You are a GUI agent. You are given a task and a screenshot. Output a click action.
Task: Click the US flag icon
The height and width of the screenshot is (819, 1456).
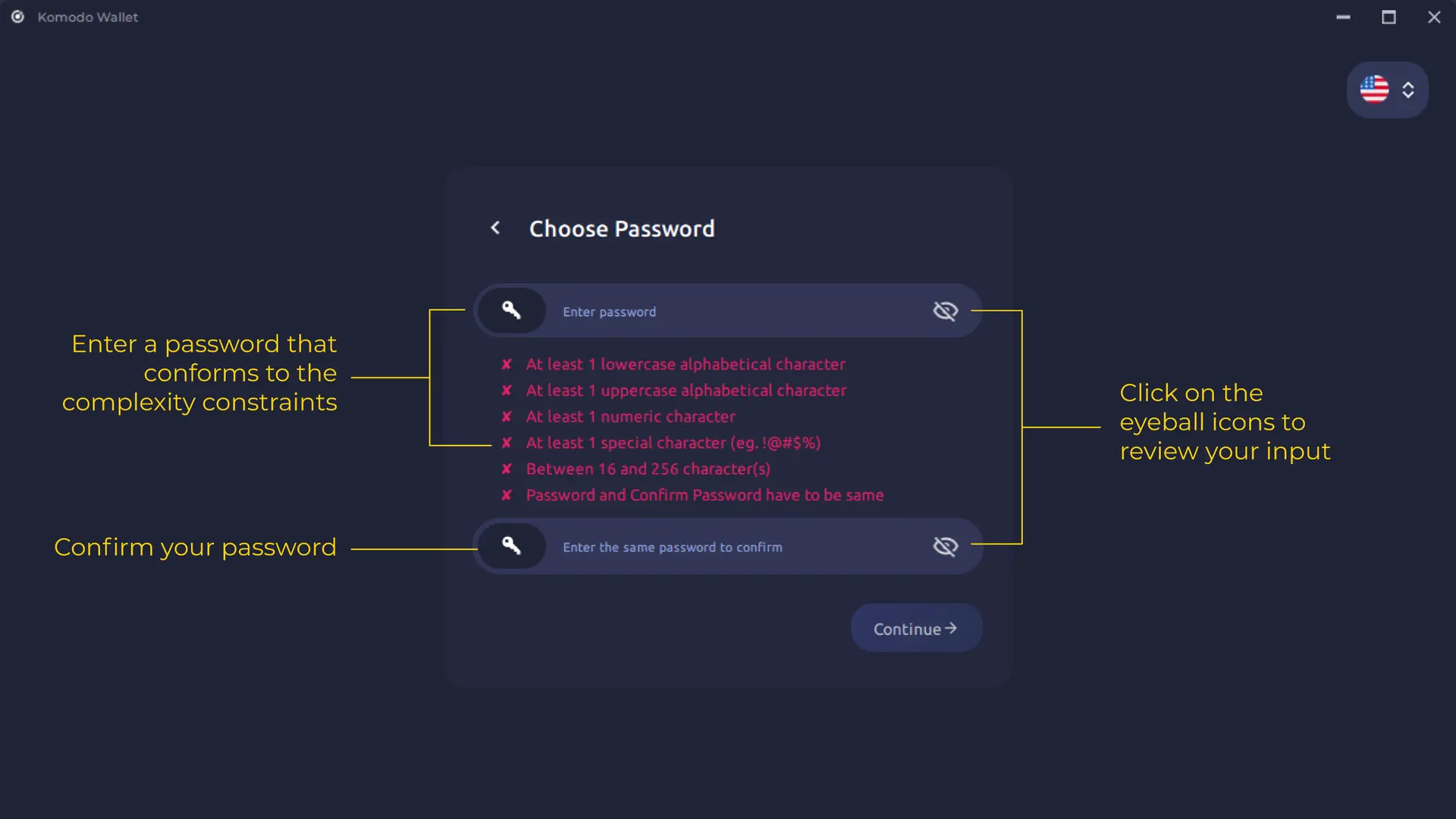point(1375,89)
